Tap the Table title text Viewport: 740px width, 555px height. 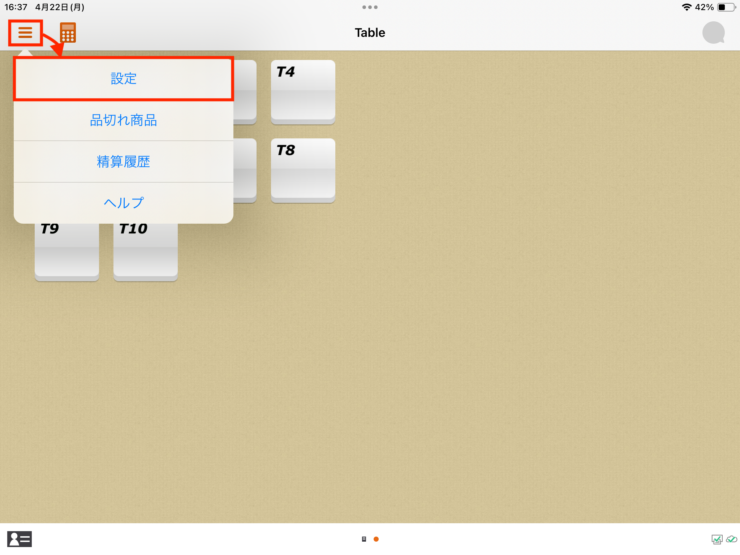click(x=370, y=33)
